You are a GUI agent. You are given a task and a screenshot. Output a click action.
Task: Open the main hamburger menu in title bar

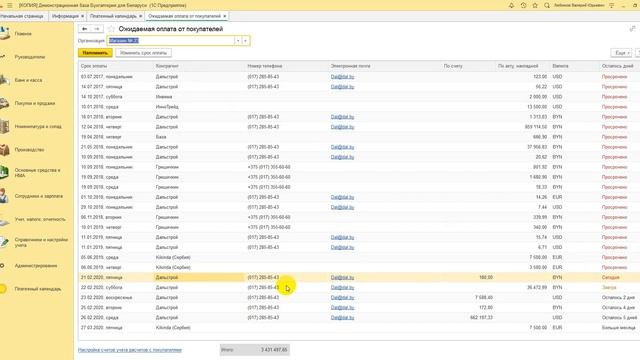coord(10,5)
